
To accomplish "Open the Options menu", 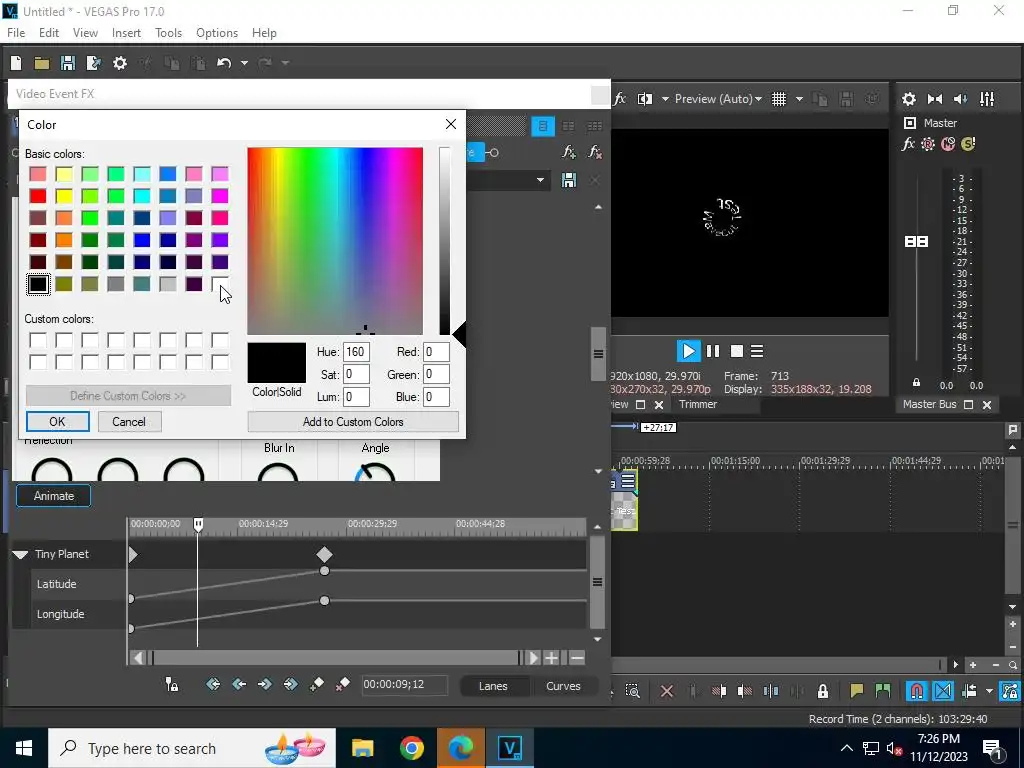I will [217, 33].
